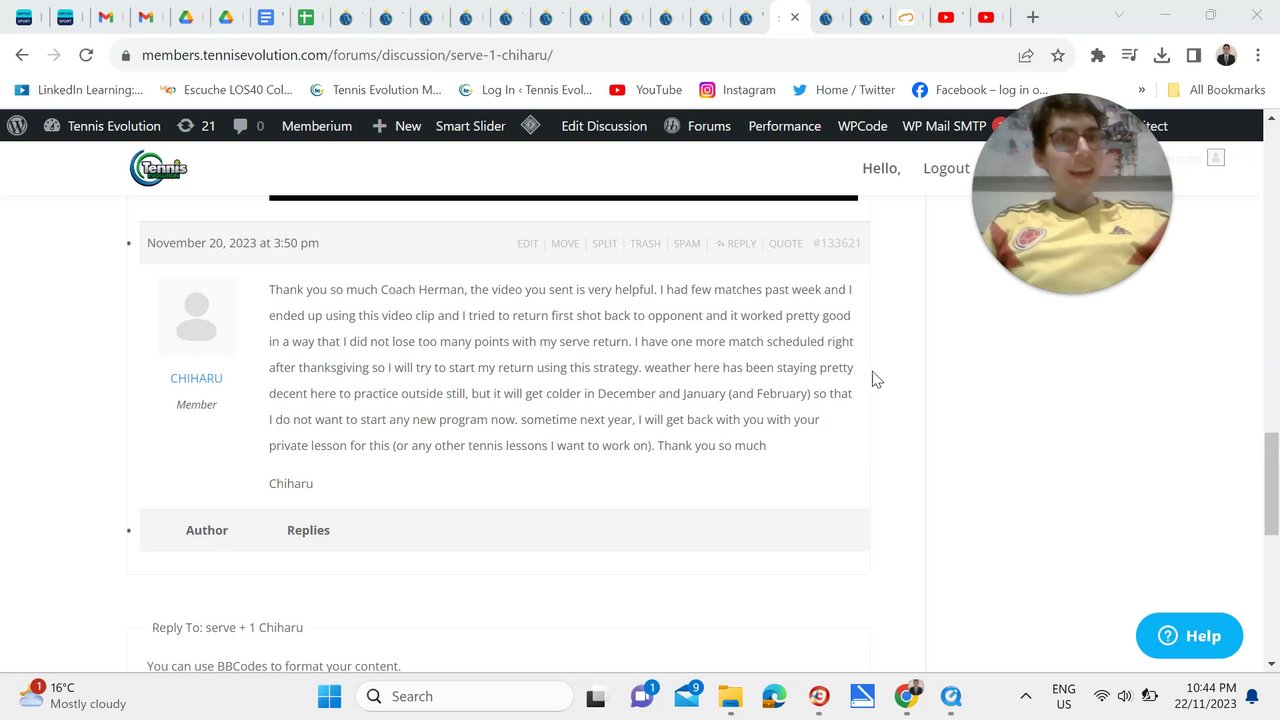Switch to the last YouTube tab
Image resolution: width=1280 pixels, height=720 pixels.
tap(986, 17)
